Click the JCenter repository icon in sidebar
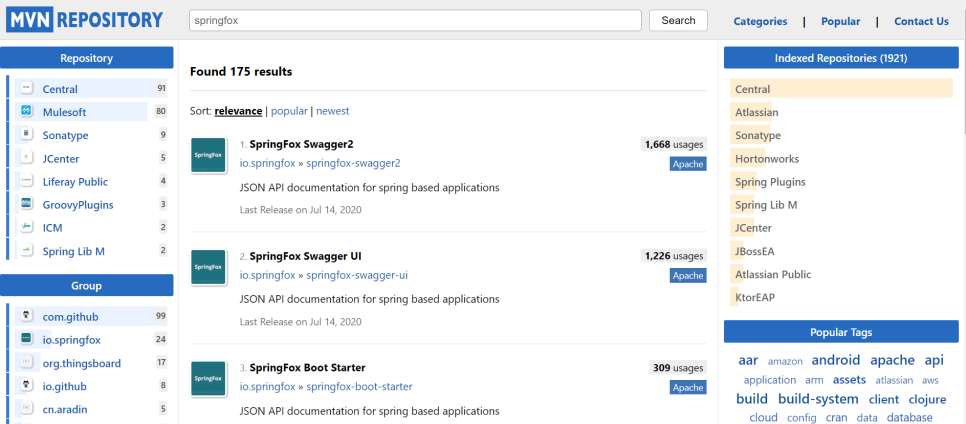The image size is (966, 424). (x=26, y=158)
